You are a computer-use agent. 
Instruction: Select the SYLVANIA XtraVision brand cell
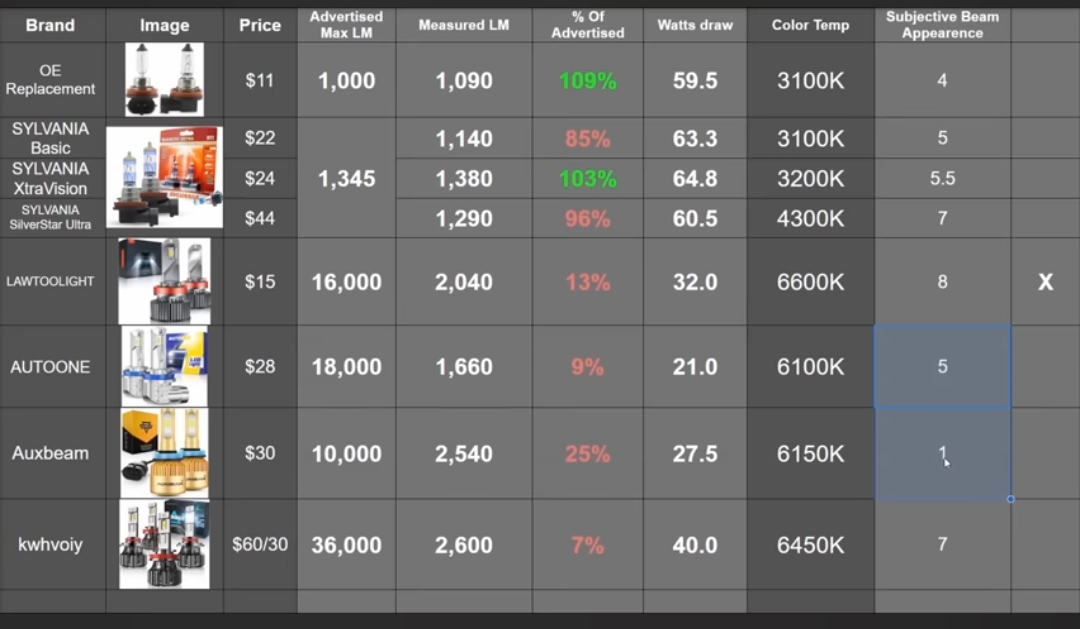50,178
